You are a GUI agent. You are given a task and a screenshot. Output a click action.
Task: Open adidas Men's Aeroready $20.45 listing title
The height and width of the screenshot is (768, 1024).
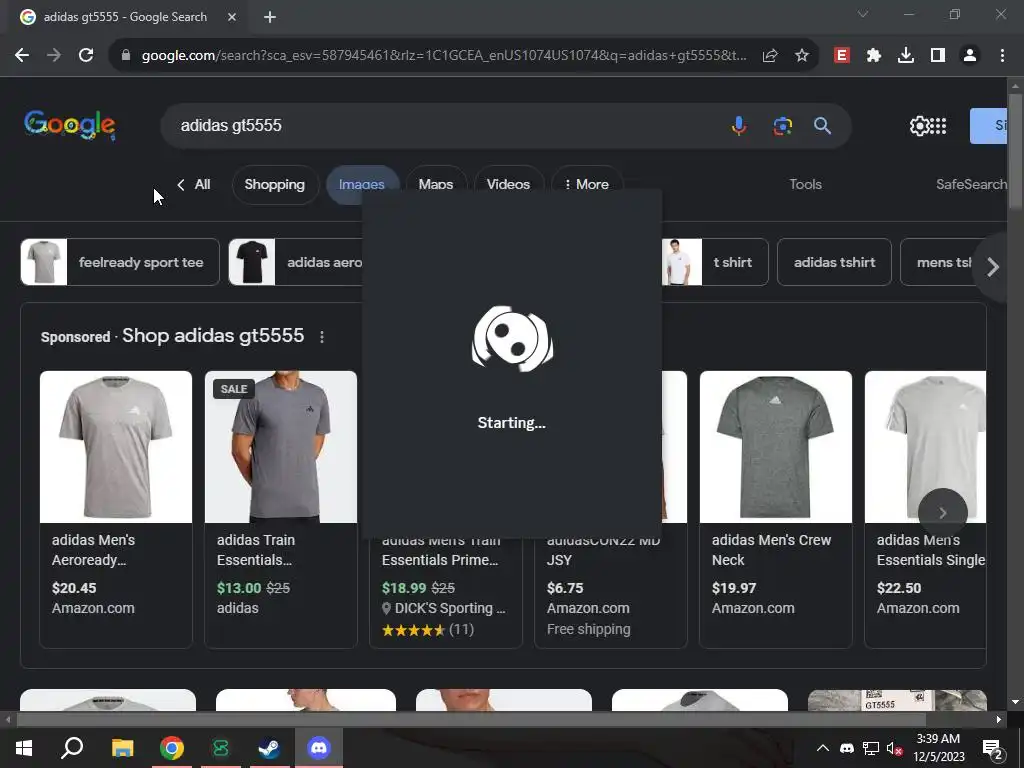[x=93, y=550]
